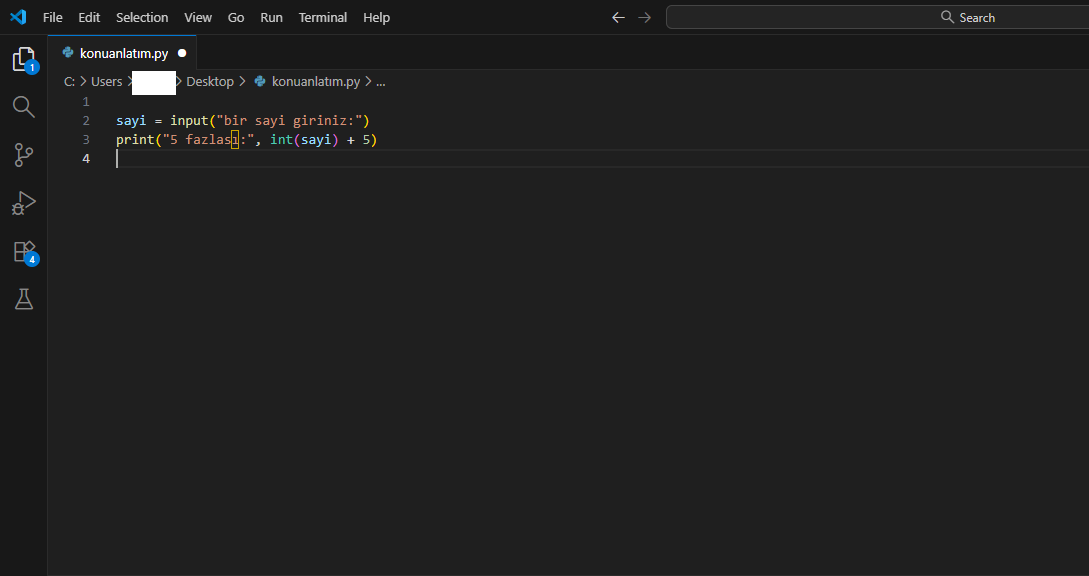Click the Search command center box
Screen dimensions: 1089x576
click(x=877, y=17)
